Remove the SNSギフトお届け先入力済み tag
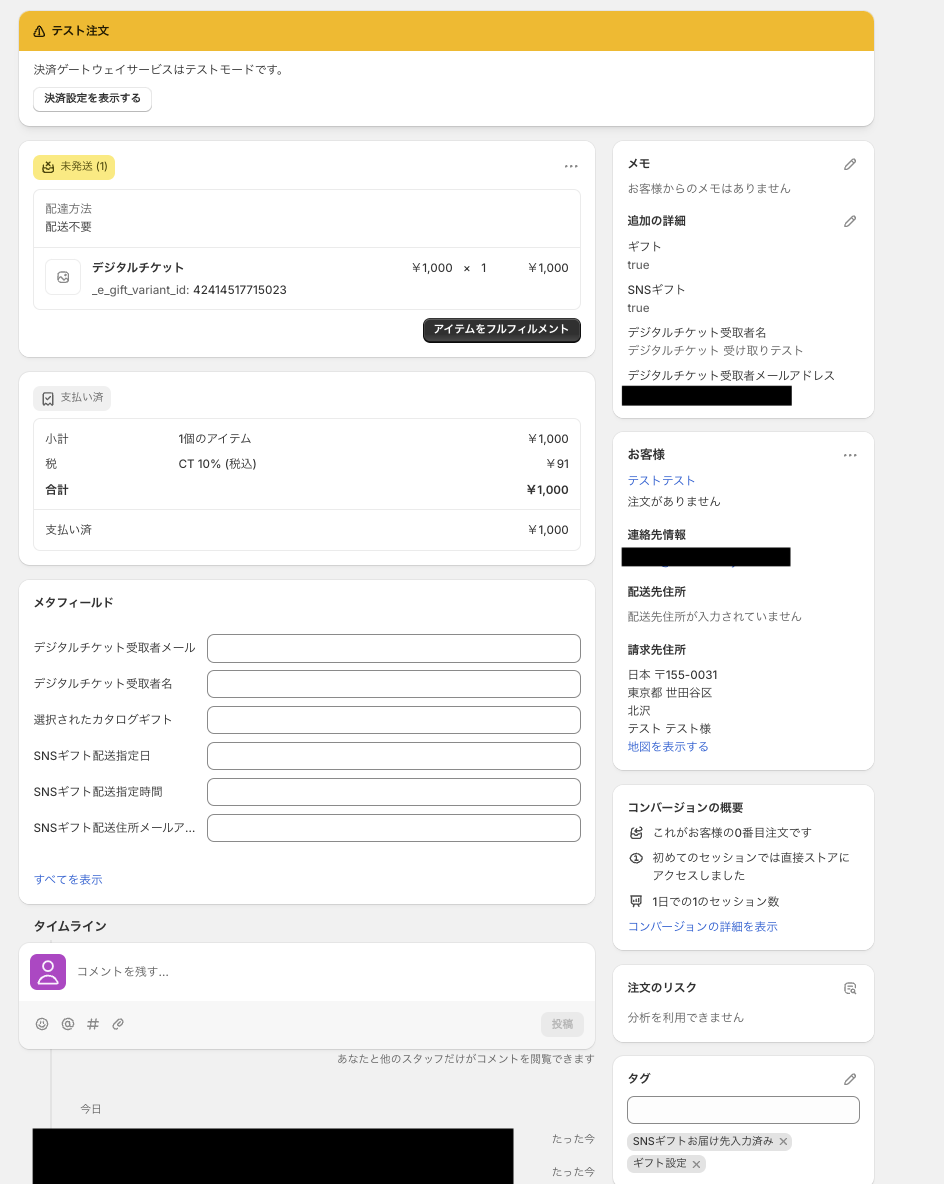The height and width of the screenshot is (1184, 944). point(783,1141)
